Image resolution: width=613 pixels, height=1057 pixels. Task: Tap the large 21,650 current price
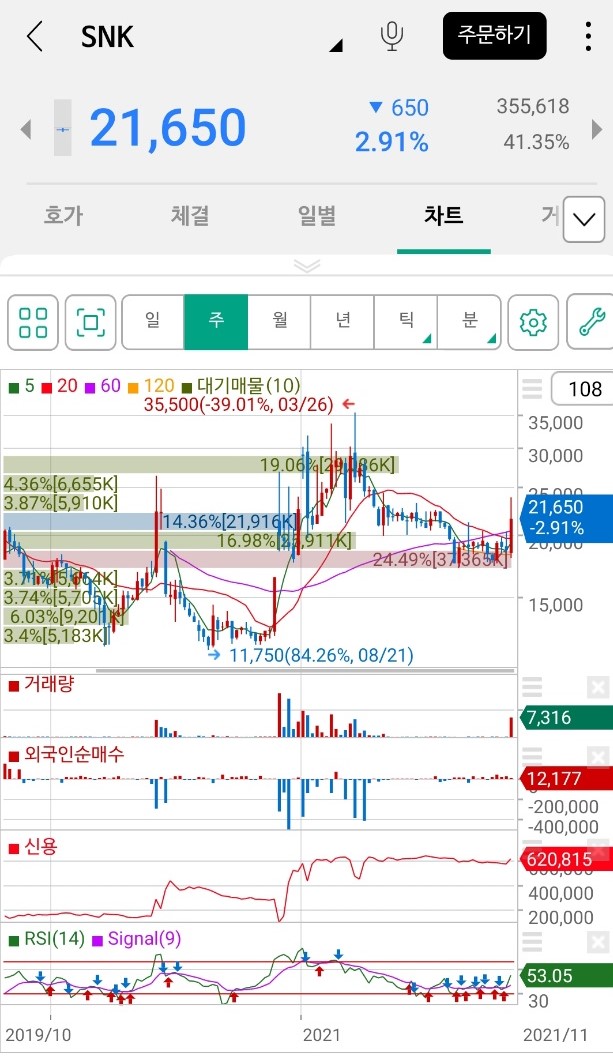tap(168, 128)
